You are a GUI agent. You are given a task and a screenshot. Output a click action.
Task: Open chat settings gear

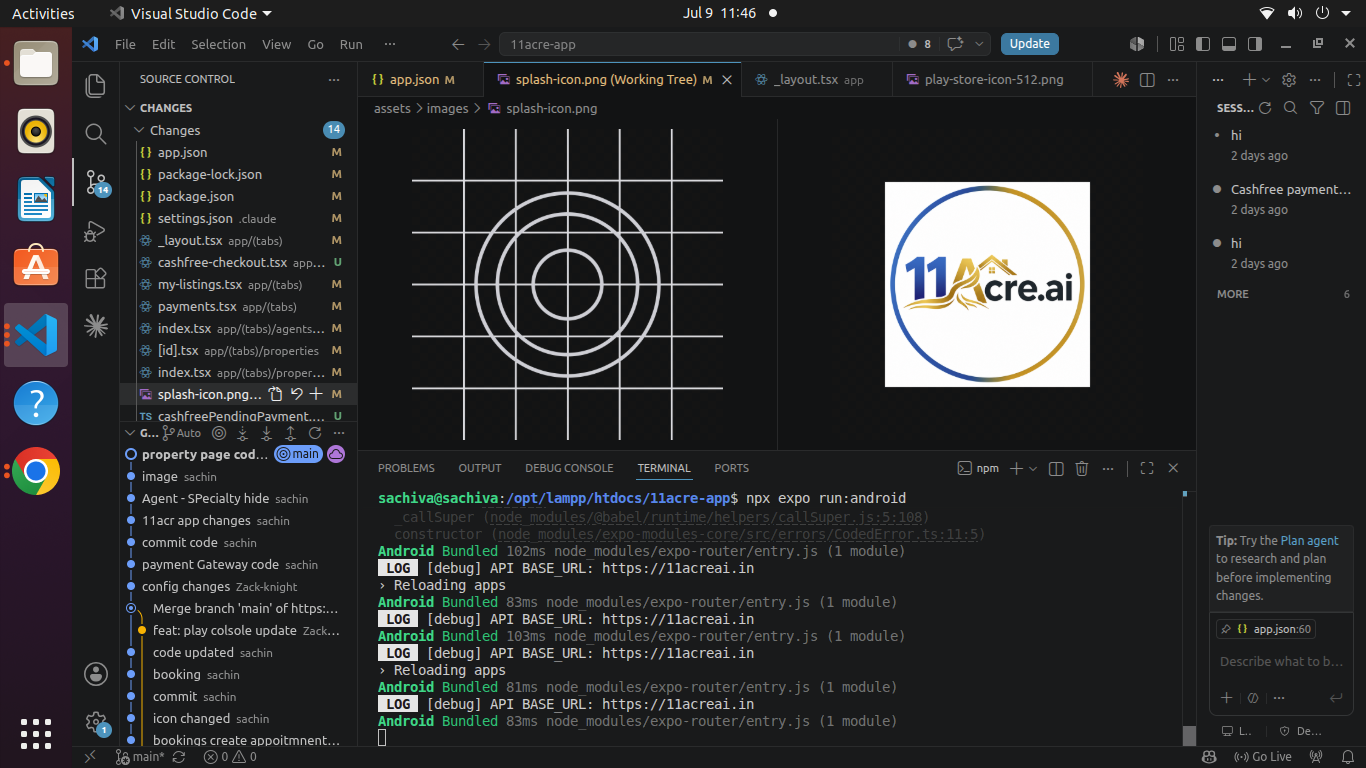(x=1289, y=80)
